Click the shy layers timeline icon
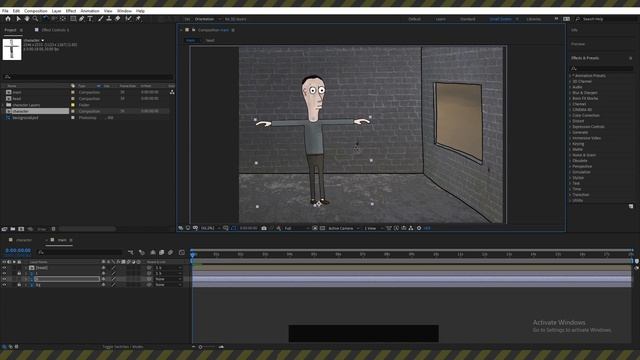The height and width of the screenshot is (360, 640). pos(153,253)
